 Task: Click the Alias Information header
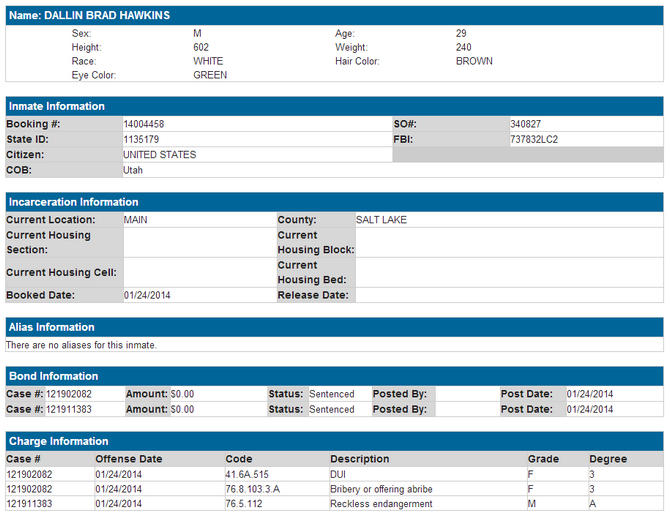coord(335,327)
